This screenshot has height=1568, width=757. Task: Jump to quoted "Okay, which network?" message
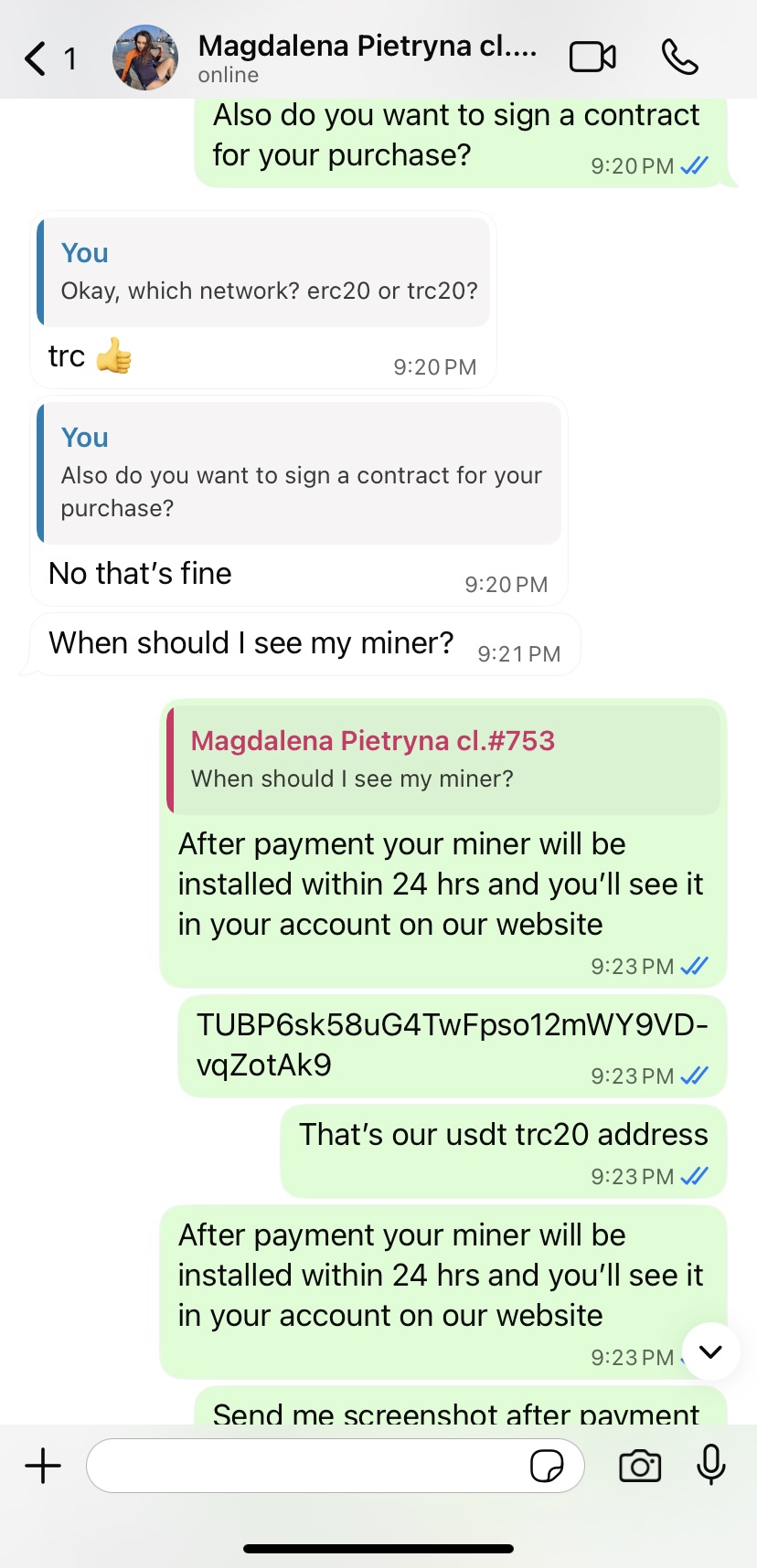267,272
